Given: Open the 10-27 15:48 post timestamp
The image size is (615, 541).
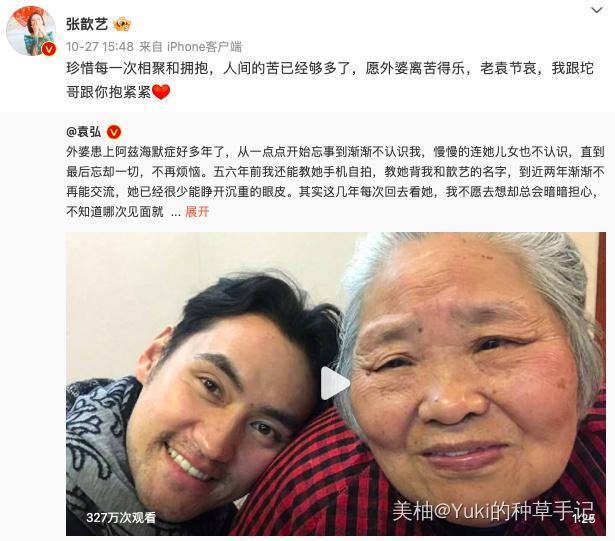Looking at the screenshot, I should point(100,47).
